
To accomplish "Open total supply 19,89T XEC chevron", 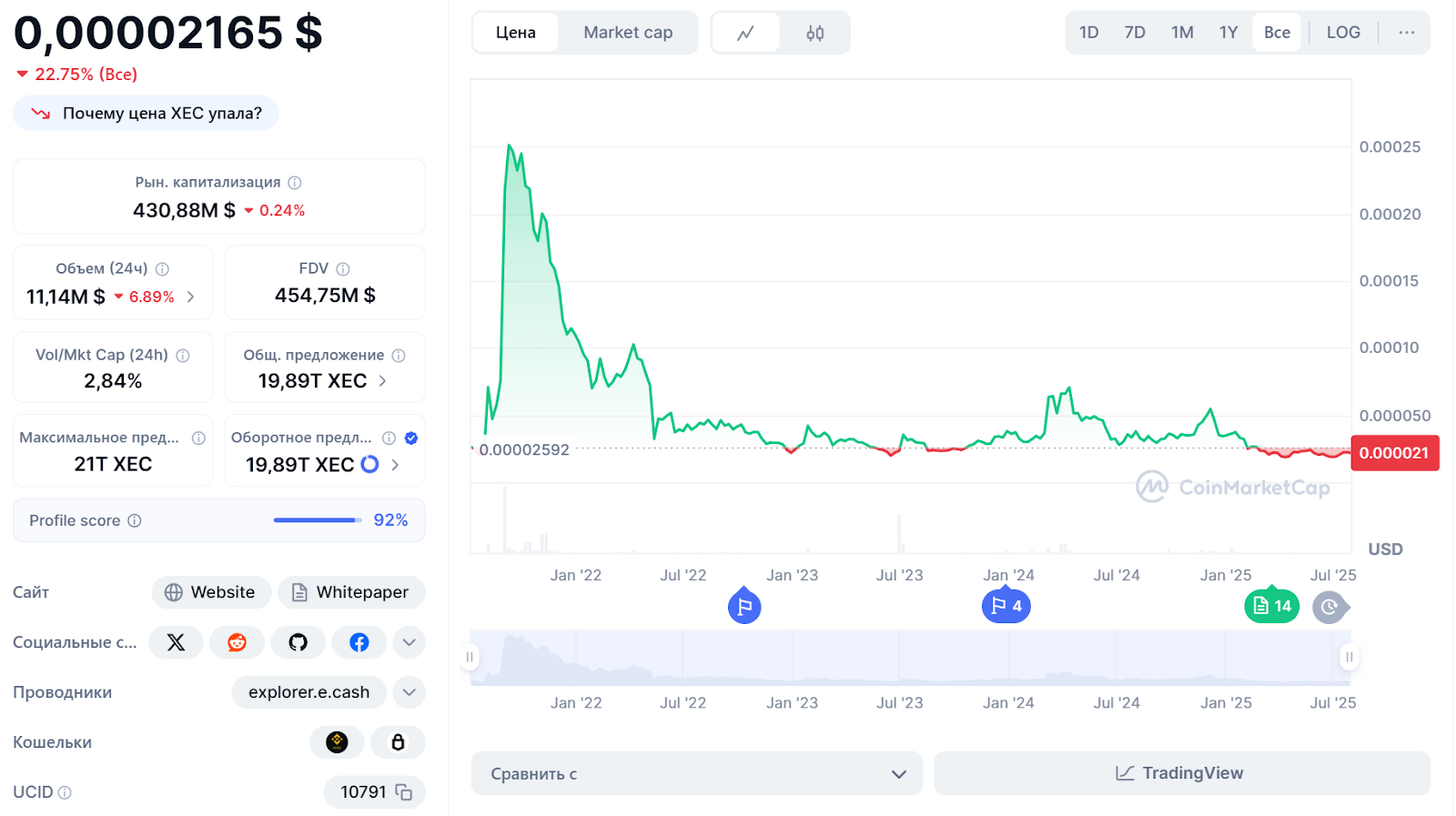I will 382,381.
